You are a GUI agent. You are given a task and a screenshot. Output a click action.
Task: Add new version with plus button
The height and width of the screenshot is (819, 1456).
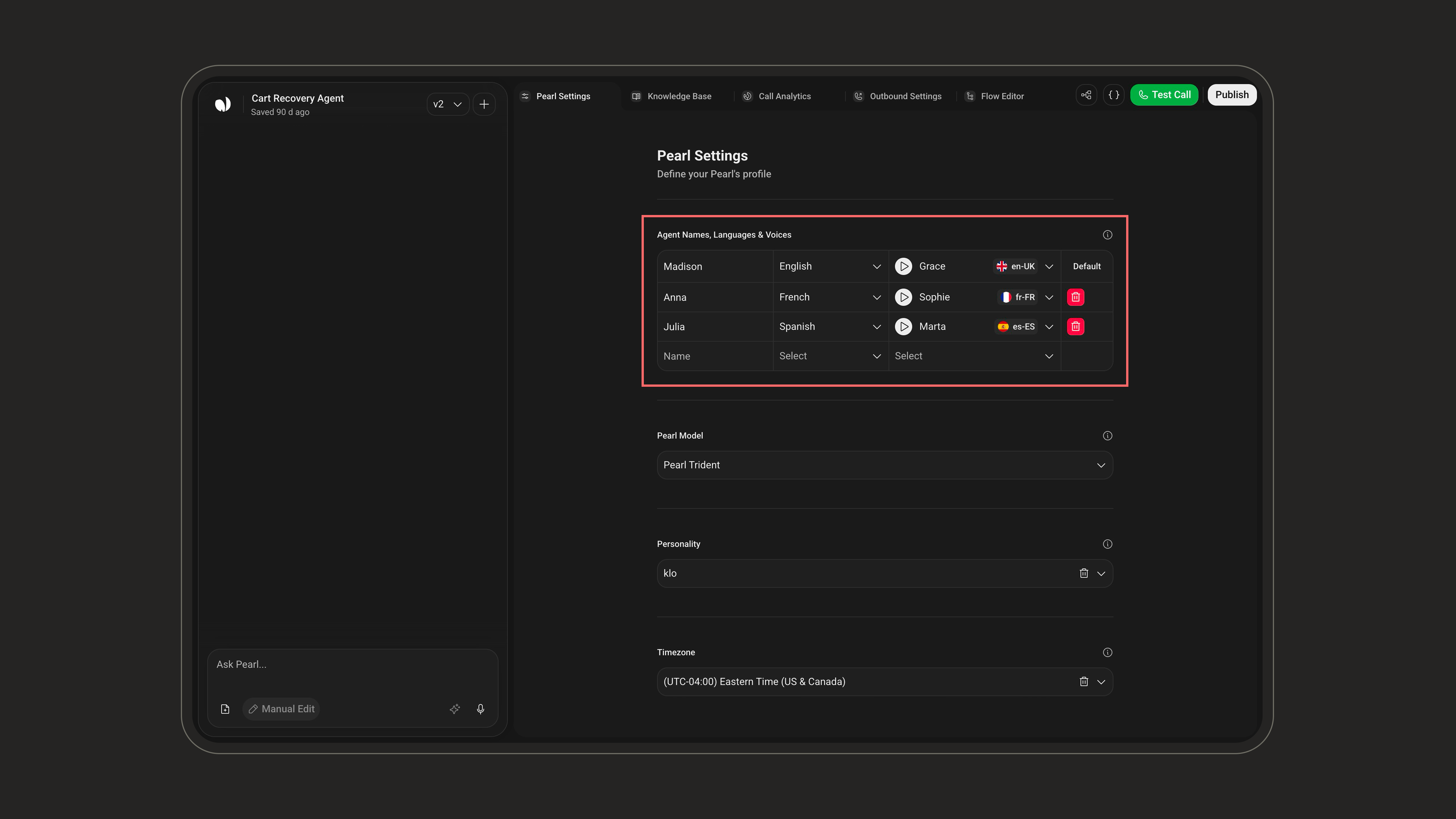[484, 104]
